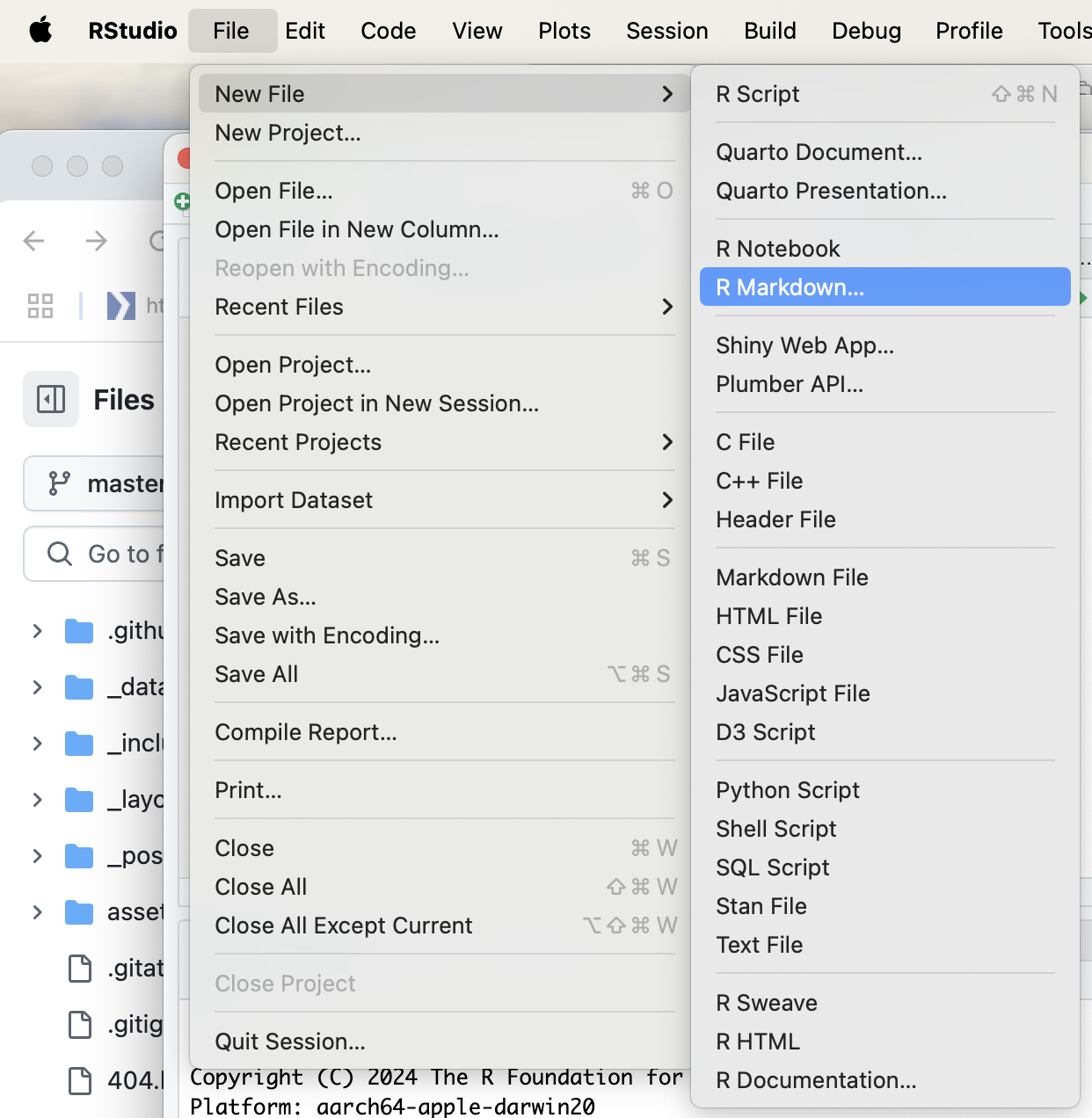Viewport: 1092px width, 1118px height.
Task: Open the Code menu
Action: [x=389, y=31]
